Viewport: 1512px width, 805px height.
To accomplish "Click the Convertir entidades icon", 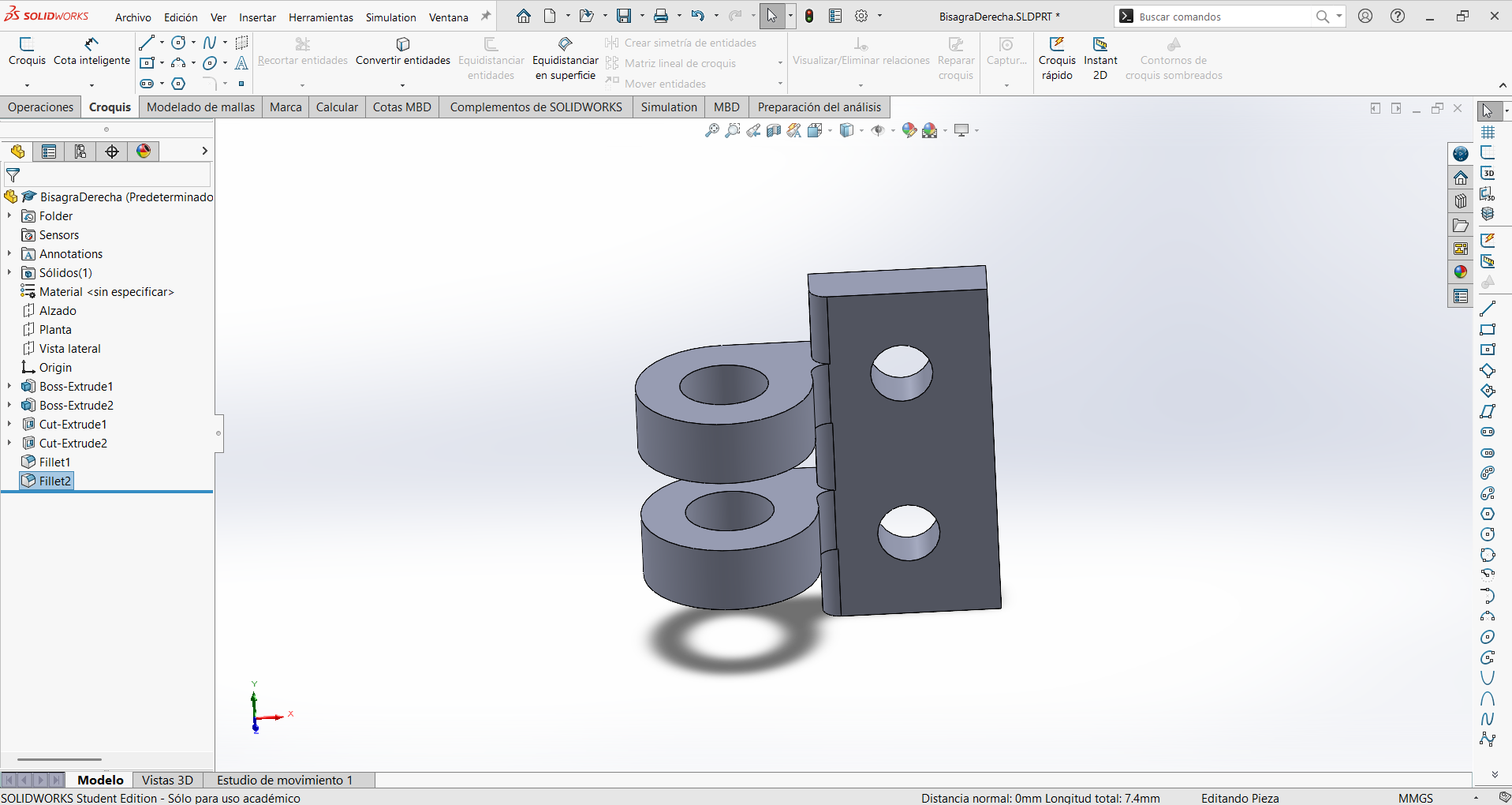I will pyautogui.click(x=403, y=44).
